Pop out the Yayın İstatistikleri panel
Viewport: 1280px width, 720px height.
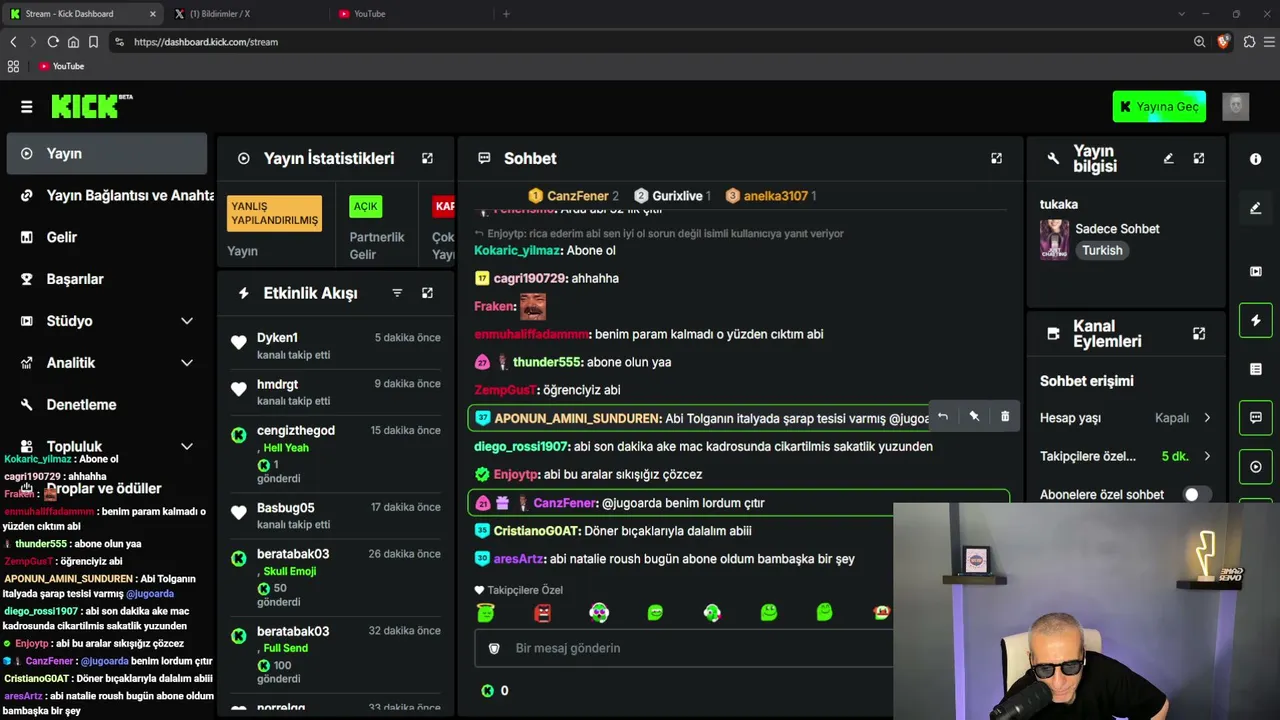[427, 158]
